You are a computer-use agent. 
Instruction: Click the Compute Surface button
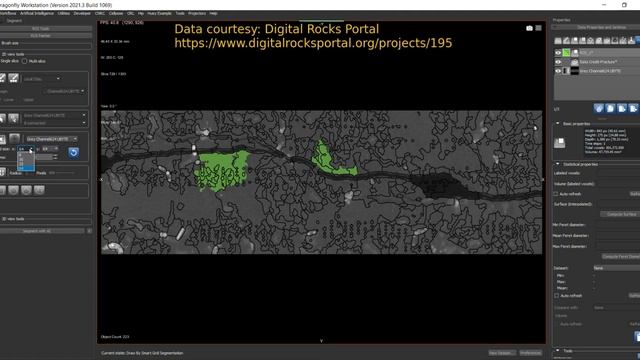coord(620,214)
